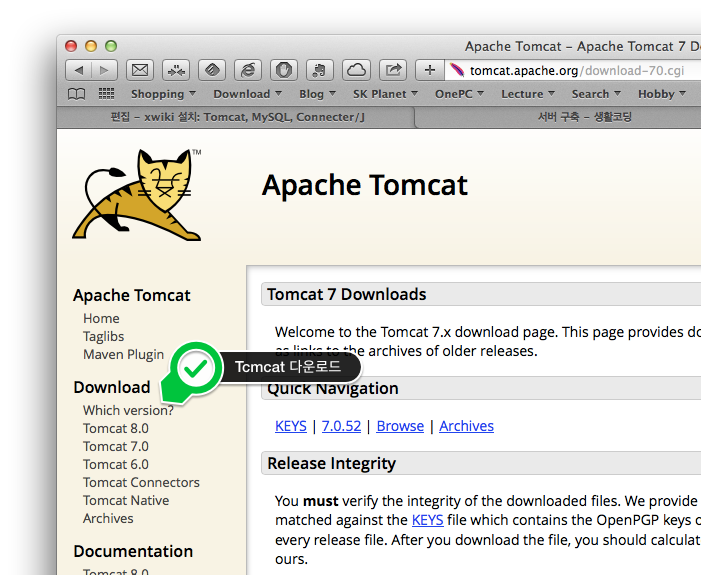Click the mail envelope toolbar icon
This screenshot has width=701, height=575.
click(x=140, y=70)
